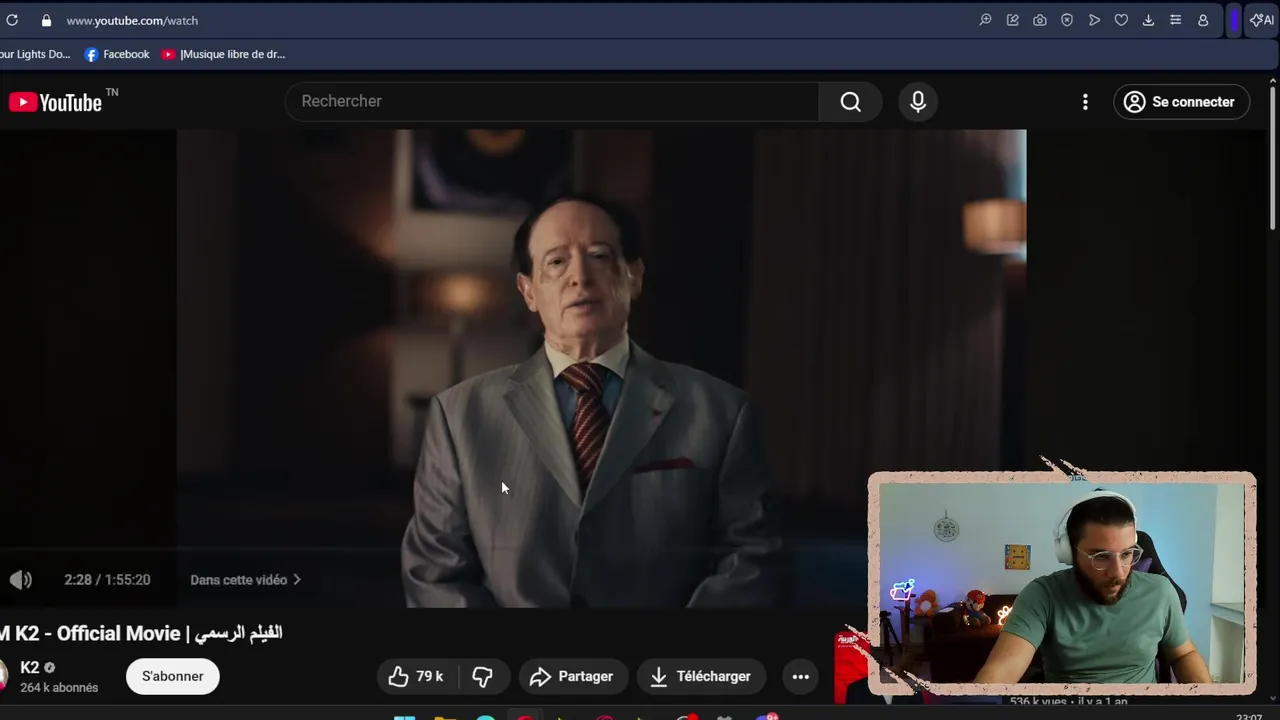Click the '264 k abonnés' subscriber count

point(59,688)
